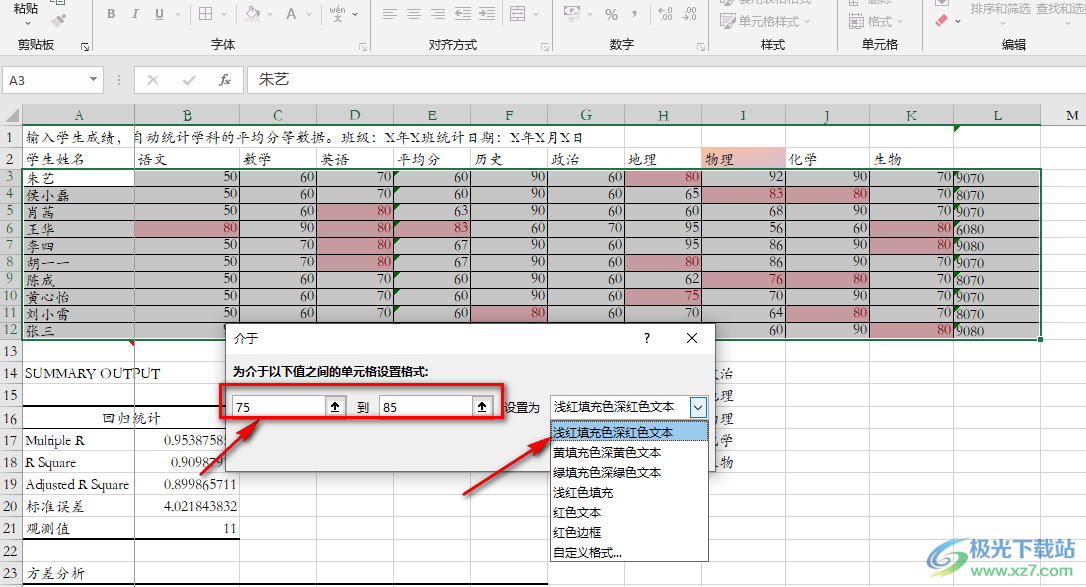Viewport: 1086px width, 587px height.
Task: Click the formula bar Cancel X icon
Action: (x=153, y=80)
